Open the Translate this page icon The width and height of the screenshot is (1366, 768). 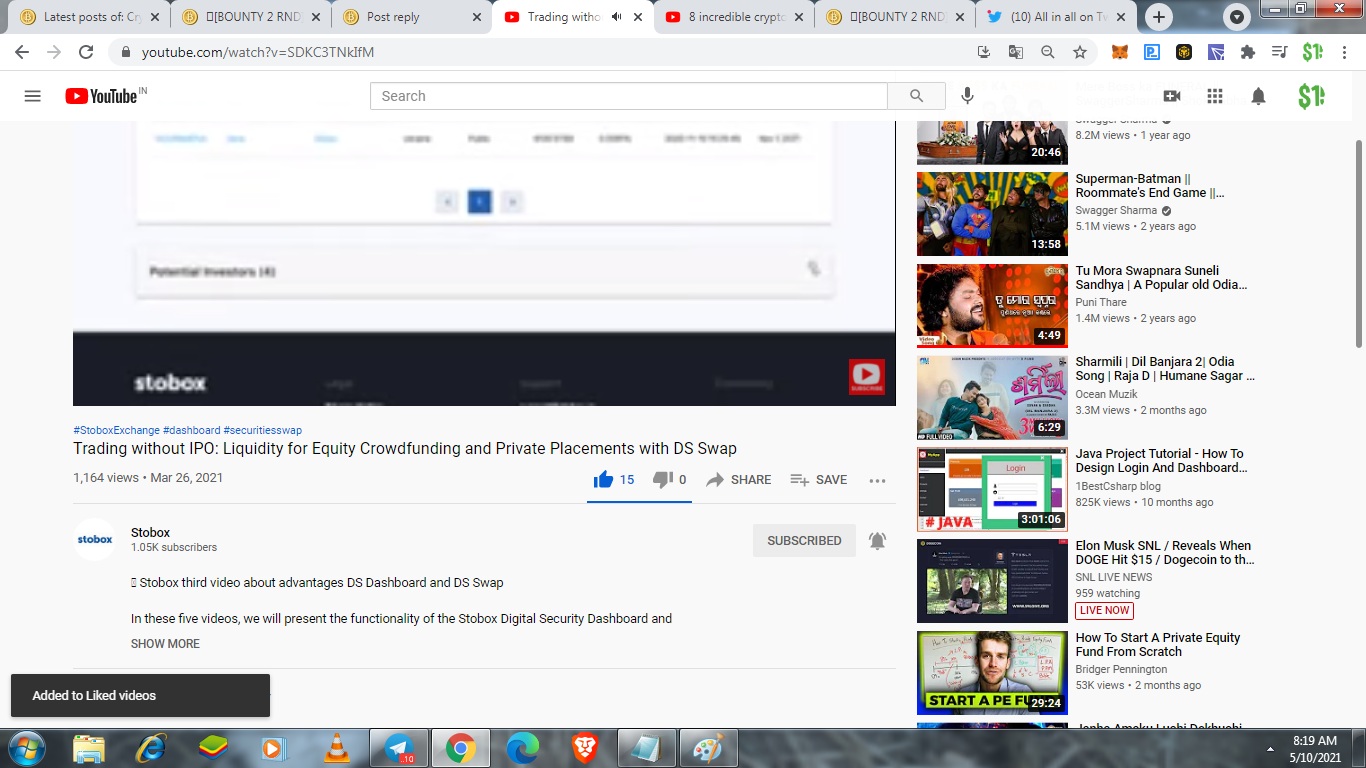click(x=1016, y=52)
